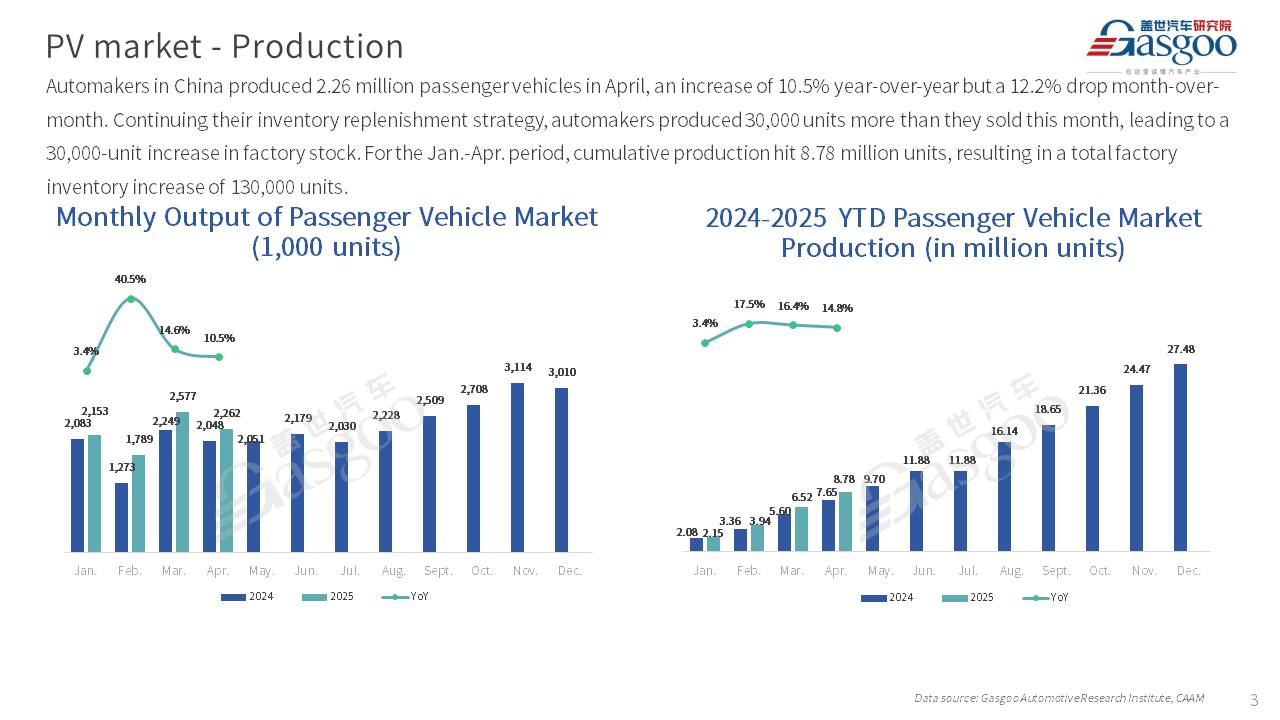The width and height of the screenshot is (1280, 720).
Task: Click the 2025 legend swatch in monthly chart
Action: pyautogui.click(x=314, y=597)
